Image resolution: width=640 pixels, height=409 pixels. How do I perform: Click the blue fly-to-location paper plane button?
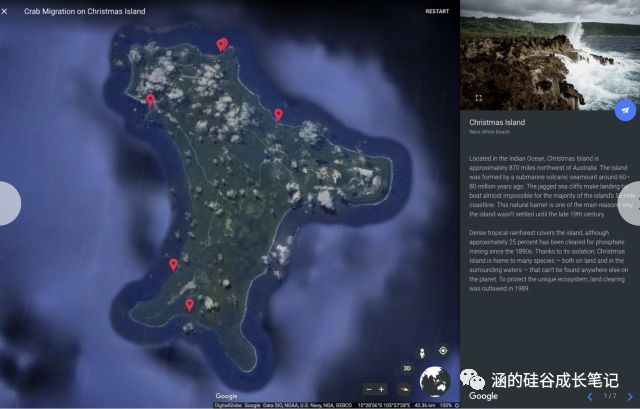pyautogui.click(x=625, y=111)
